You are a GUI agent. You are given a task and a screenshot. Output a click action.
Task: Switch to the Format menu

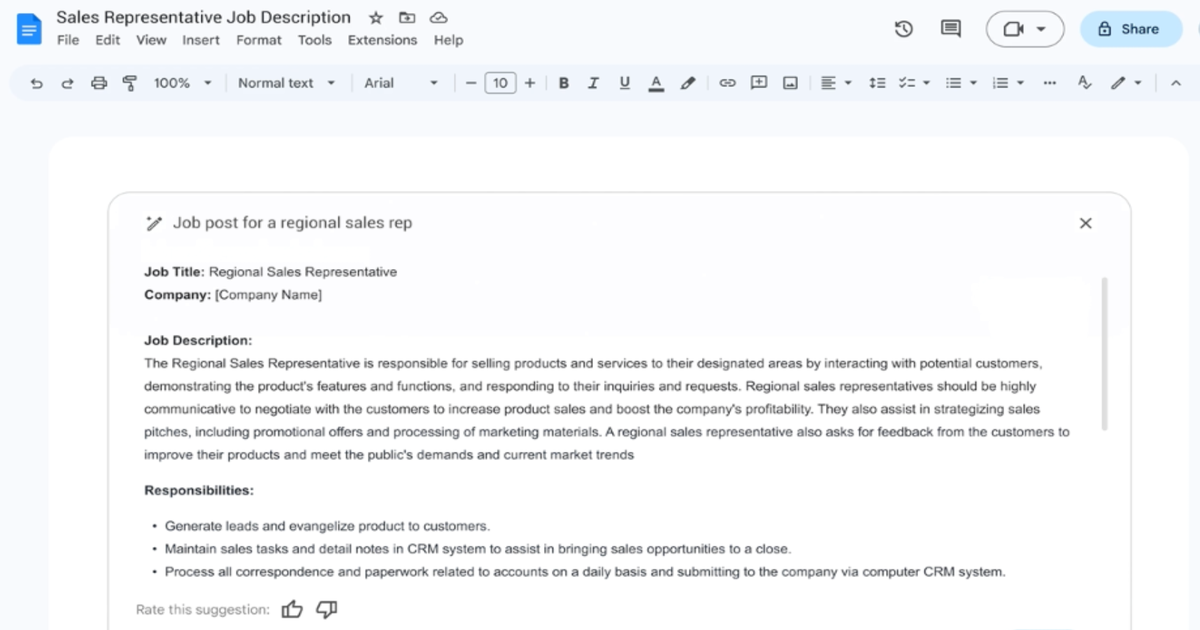tap(259, 40)
